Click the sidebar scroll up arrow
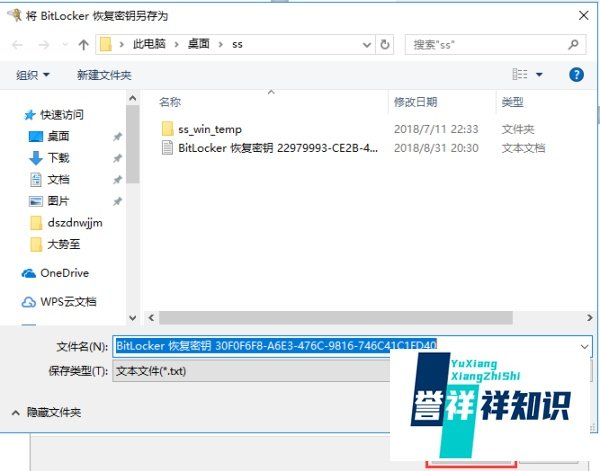 133,99
